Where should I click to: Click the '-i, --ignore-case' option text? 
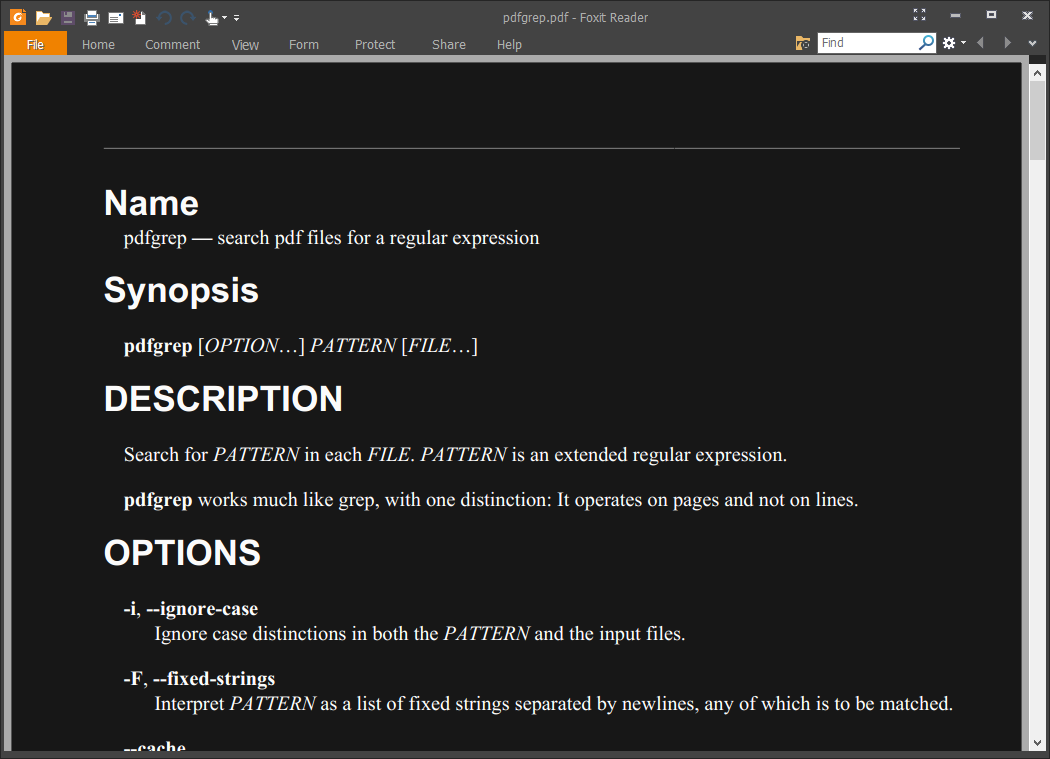(x=191, y=609)
